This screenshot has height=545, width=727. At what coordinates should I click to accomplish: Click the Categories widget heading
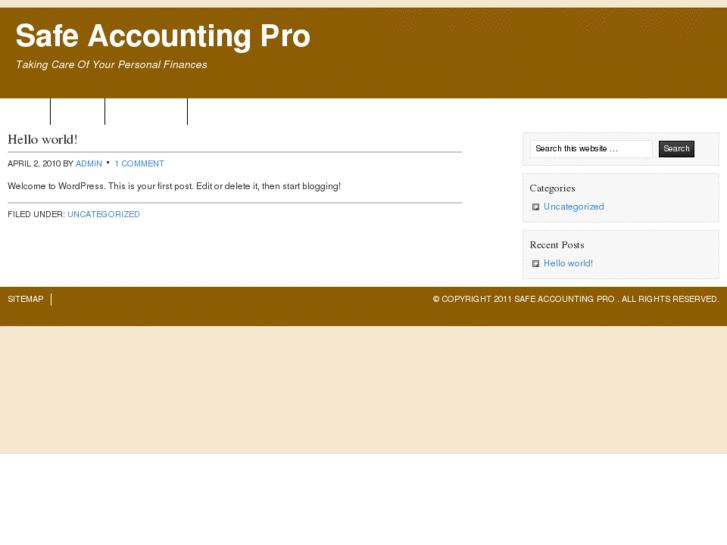point(552,188)
